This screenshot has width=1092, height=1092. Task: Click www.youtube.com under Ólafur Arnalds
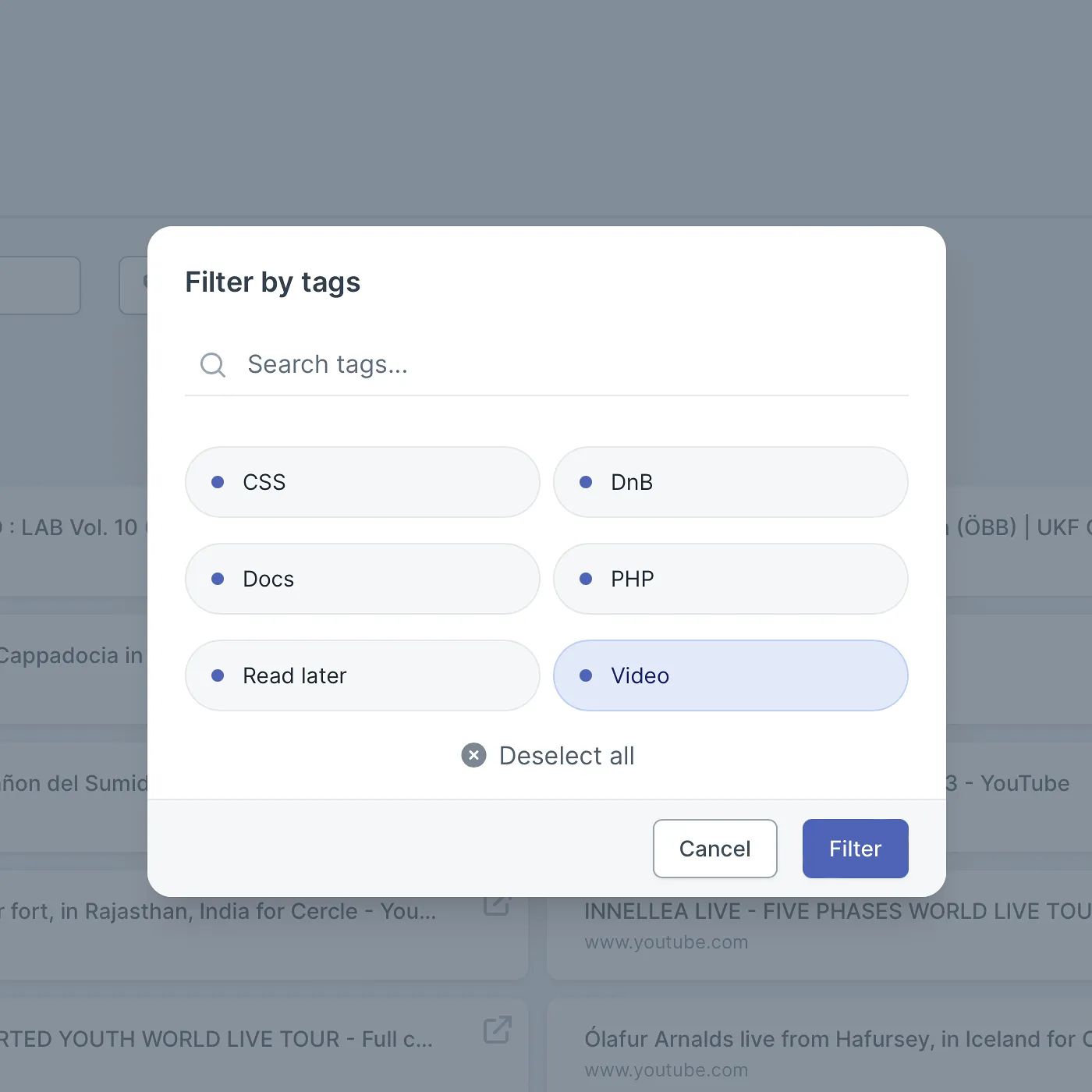click(x=666, y=1070)
